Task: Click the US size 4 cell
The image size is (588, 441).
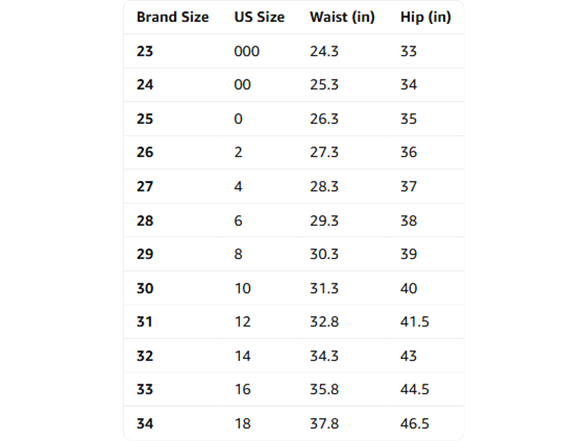Action: pos(238,186)
